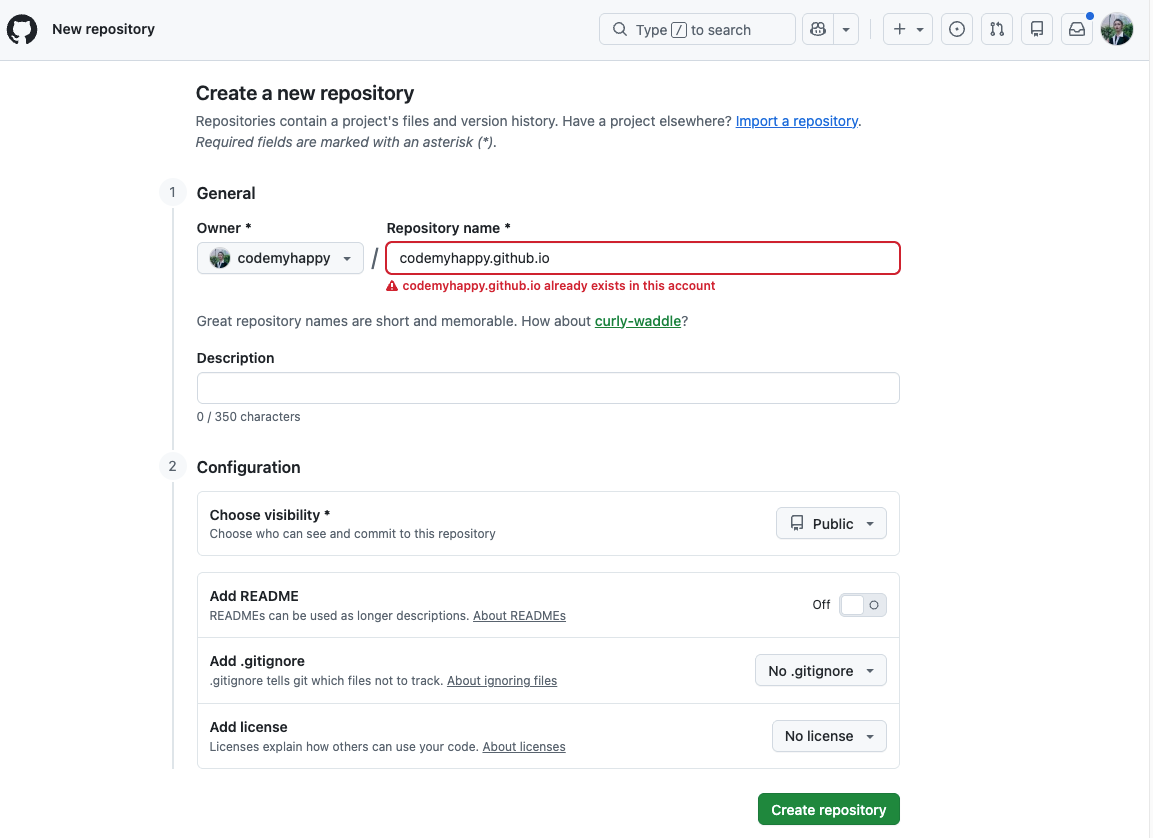Viewport: 1153px width, 838px height.
Task: Expand the Copilot dropdown arrow
Action: point(846,29)
